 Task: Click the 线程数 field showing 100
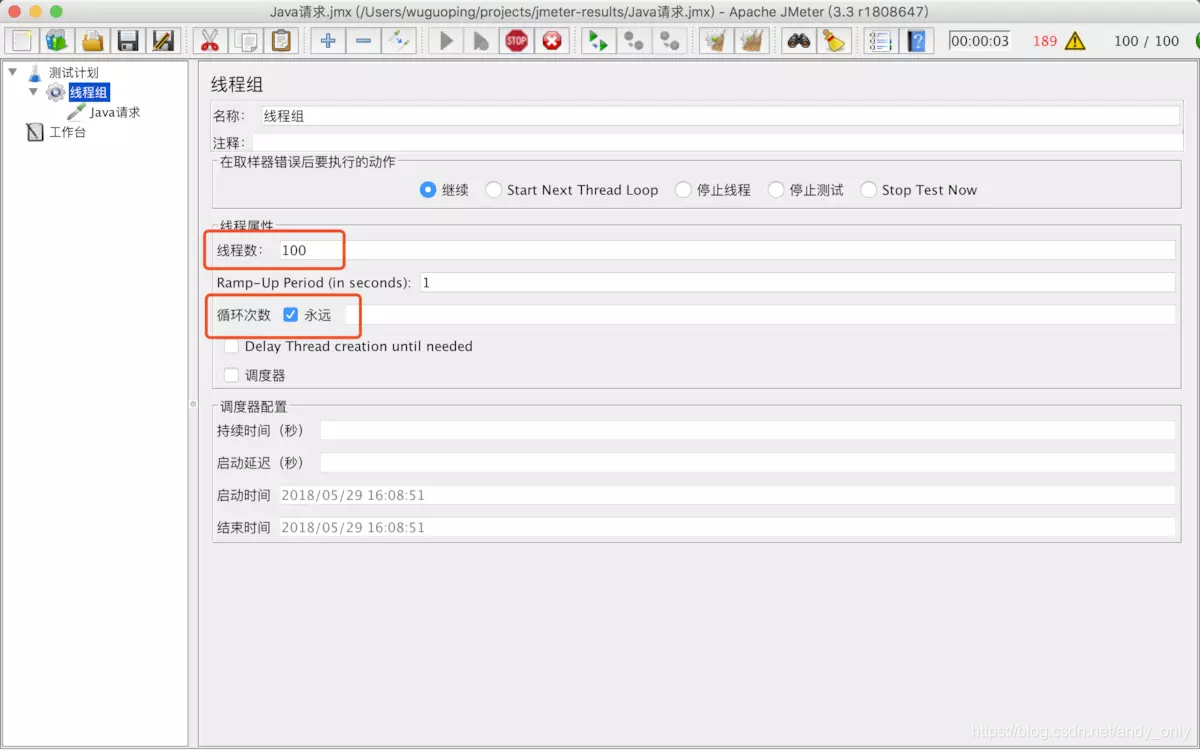[x=726, y=250]
